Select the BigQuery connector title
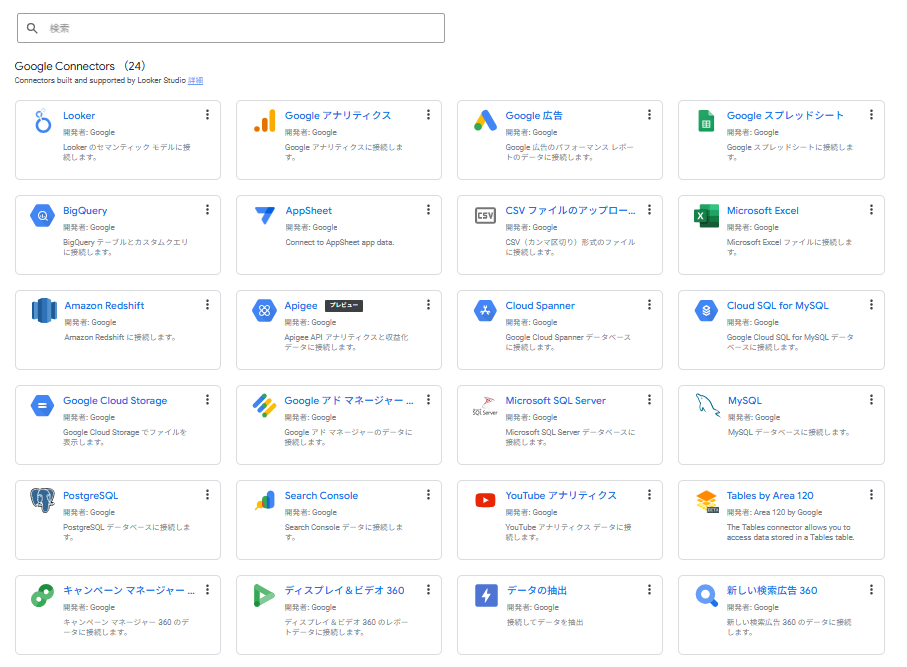The image size is (907, 667). (x=85, y=211)
